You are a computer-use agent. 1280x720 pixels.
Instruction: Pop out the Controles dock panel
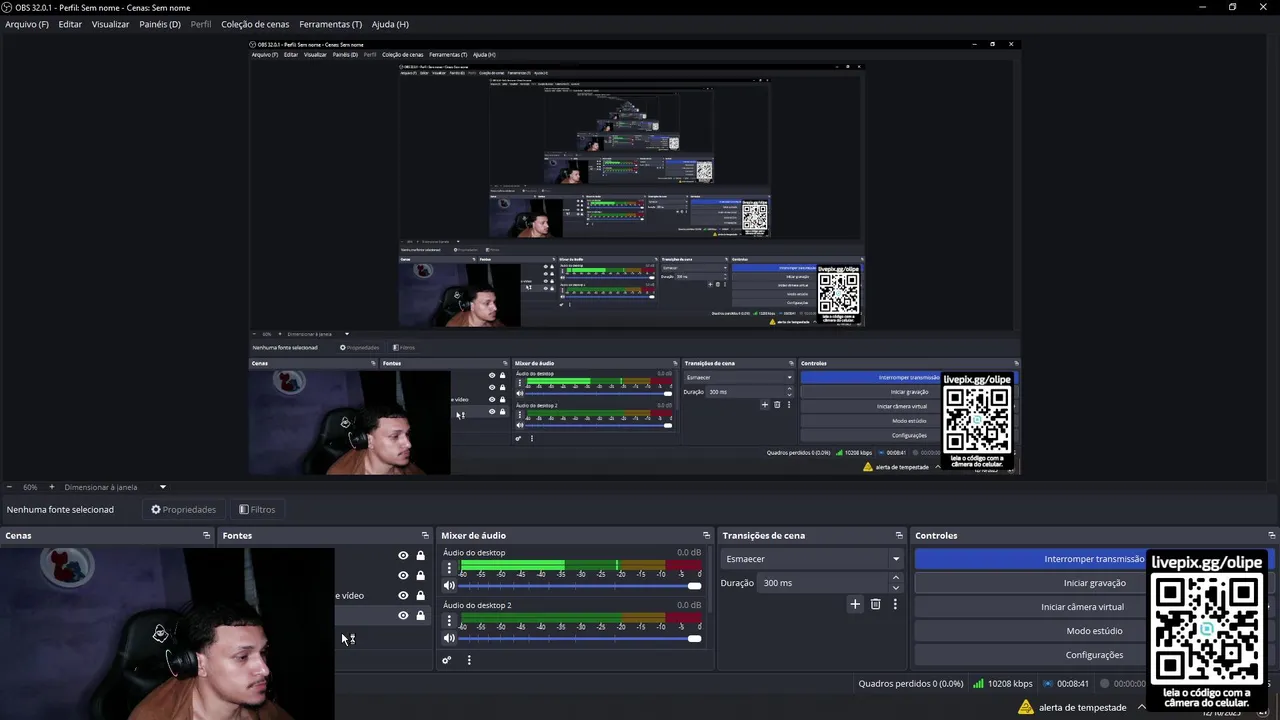(1272, 535)
